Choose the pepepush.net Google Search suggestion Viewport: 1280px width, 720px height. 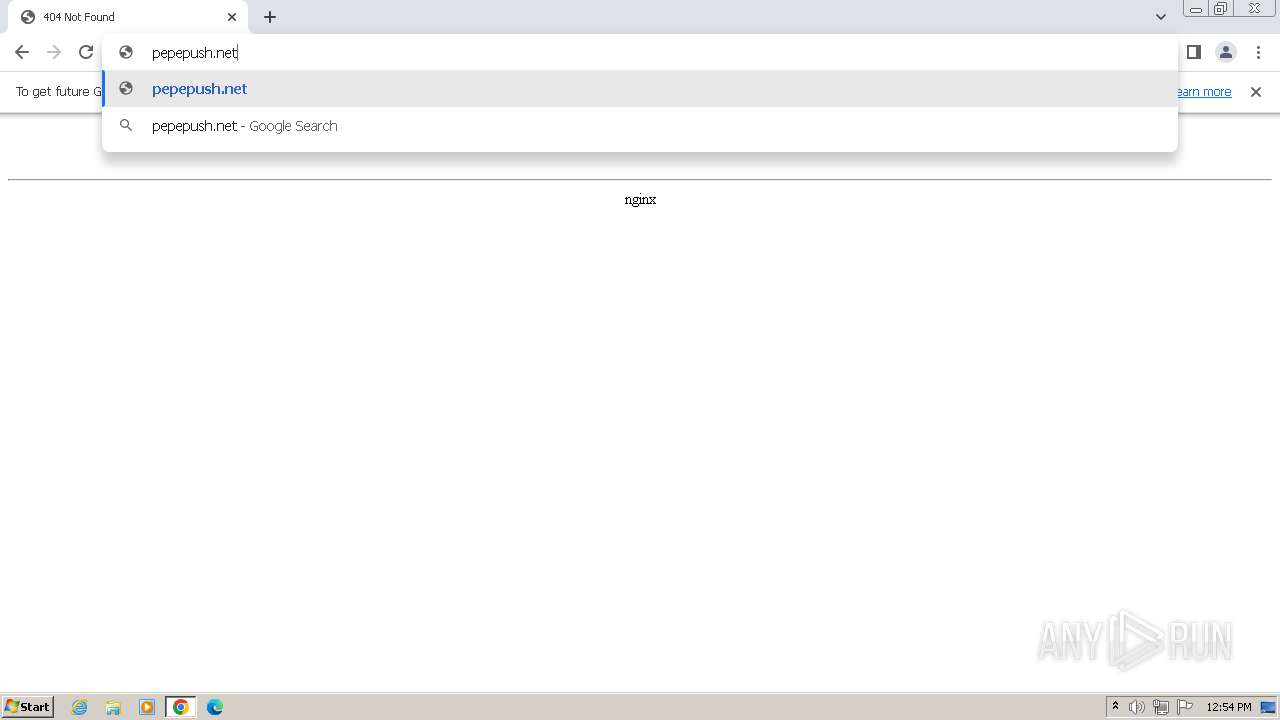[x=640, y=126]
